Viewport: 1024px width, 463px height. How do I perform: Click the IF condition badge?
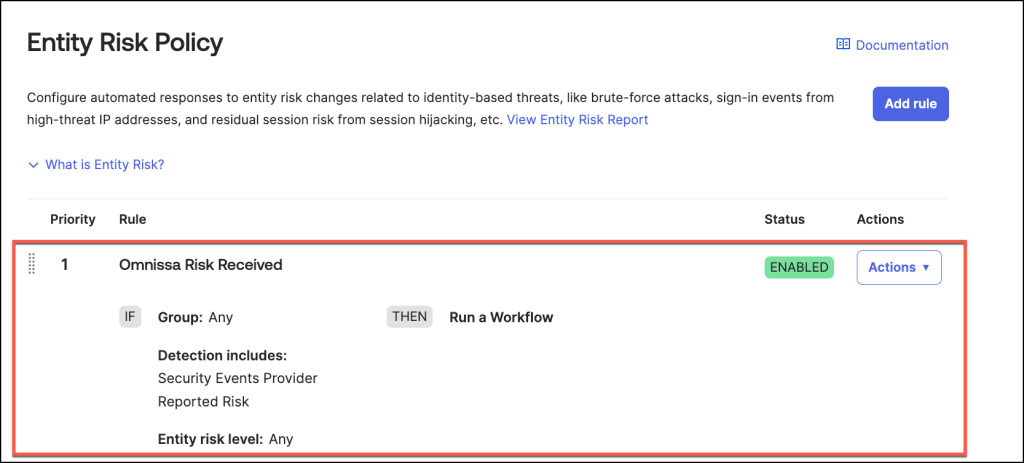coord(129,317)
